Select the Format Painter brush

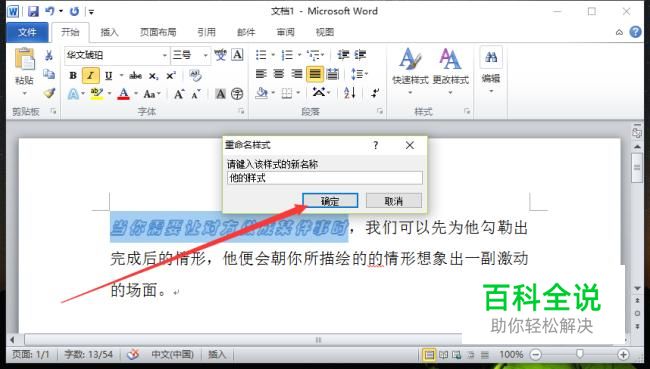coord(49,93)
